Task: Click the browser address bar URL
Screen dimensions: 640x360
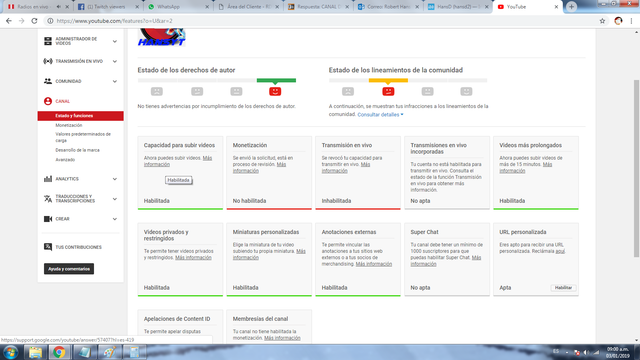Action: (114, 21)
